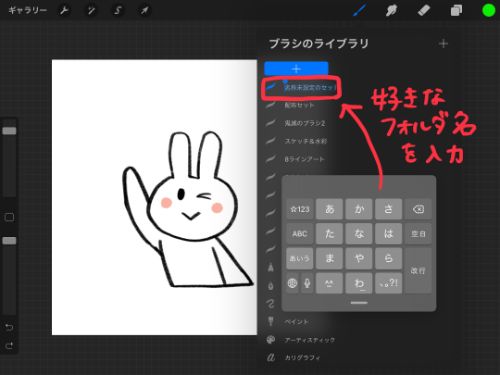Return to the ギャラリー gallery
500x375 pixels.
coord(27,10)
